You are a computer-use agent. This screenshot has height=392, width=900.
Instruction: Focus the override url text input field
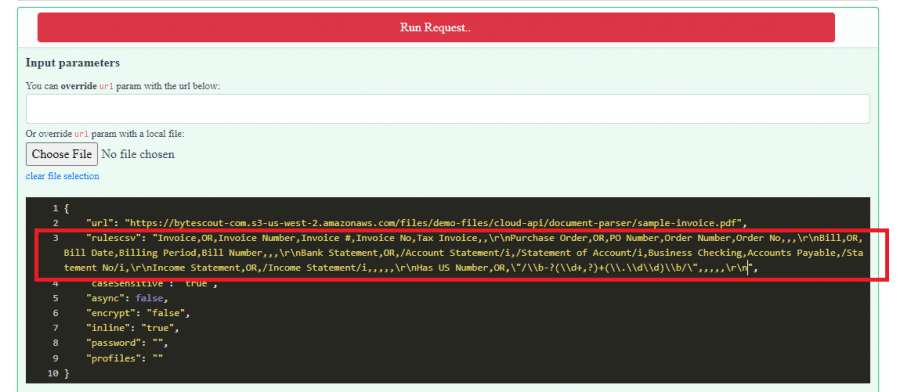click(448, 109)
